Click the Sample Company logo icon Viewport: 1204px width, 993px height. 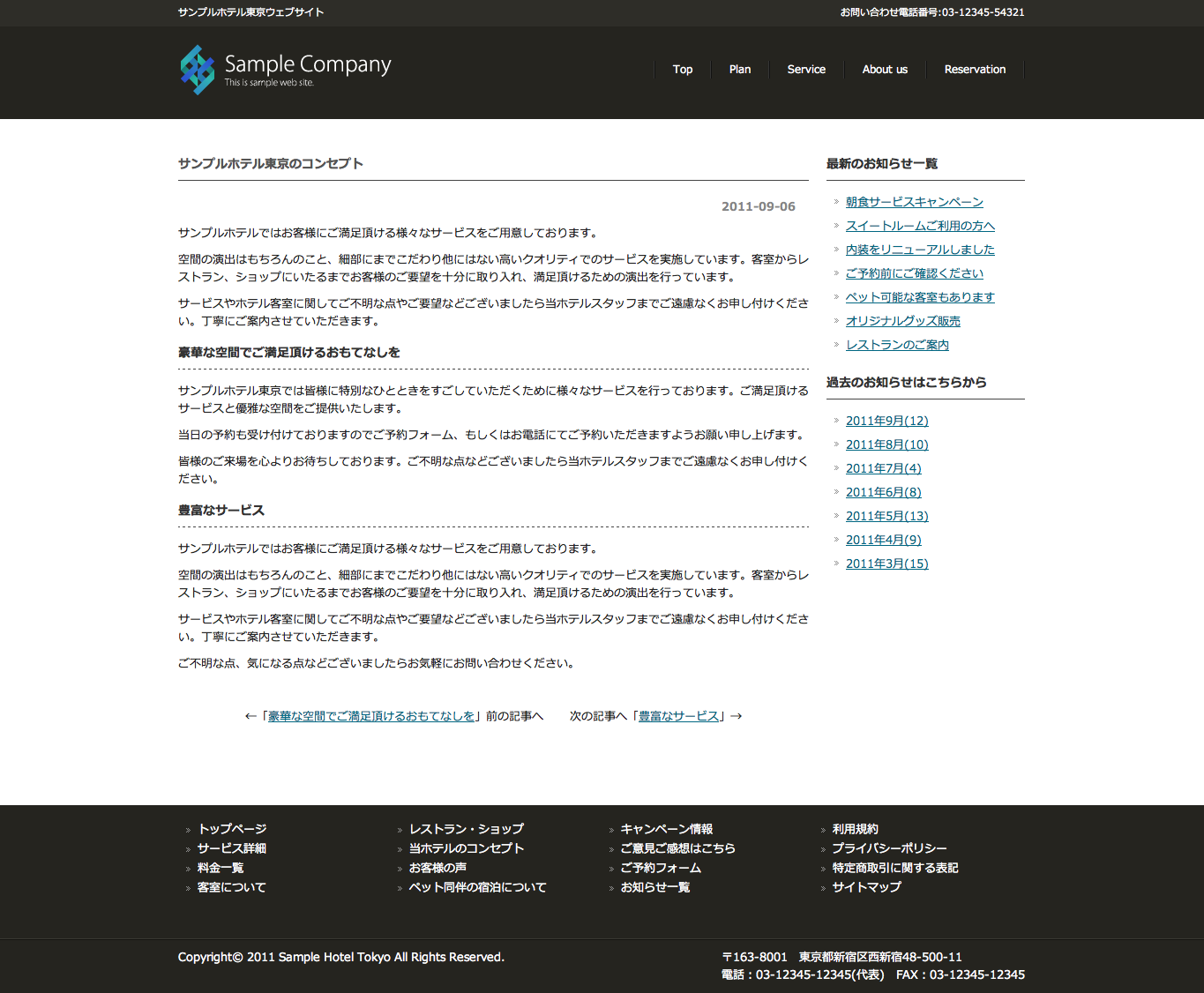pos(198,70)
